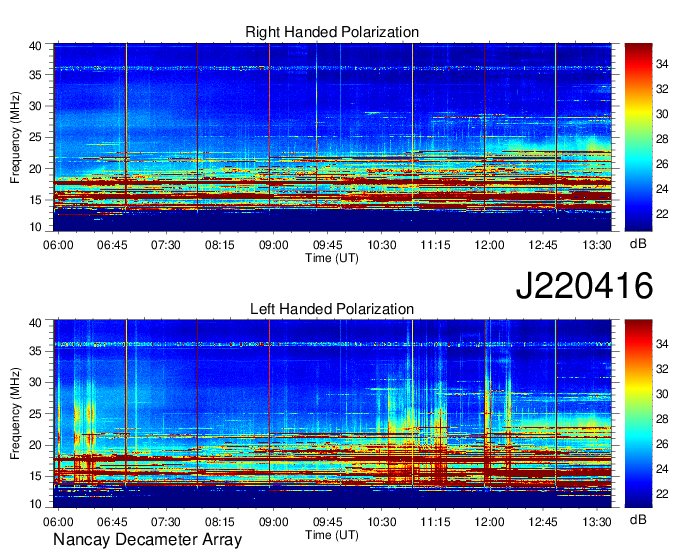680x552 pixels.
Task: Click the 35 MHz tick of Right Handed plot
Action: click(x=35, y=75)
